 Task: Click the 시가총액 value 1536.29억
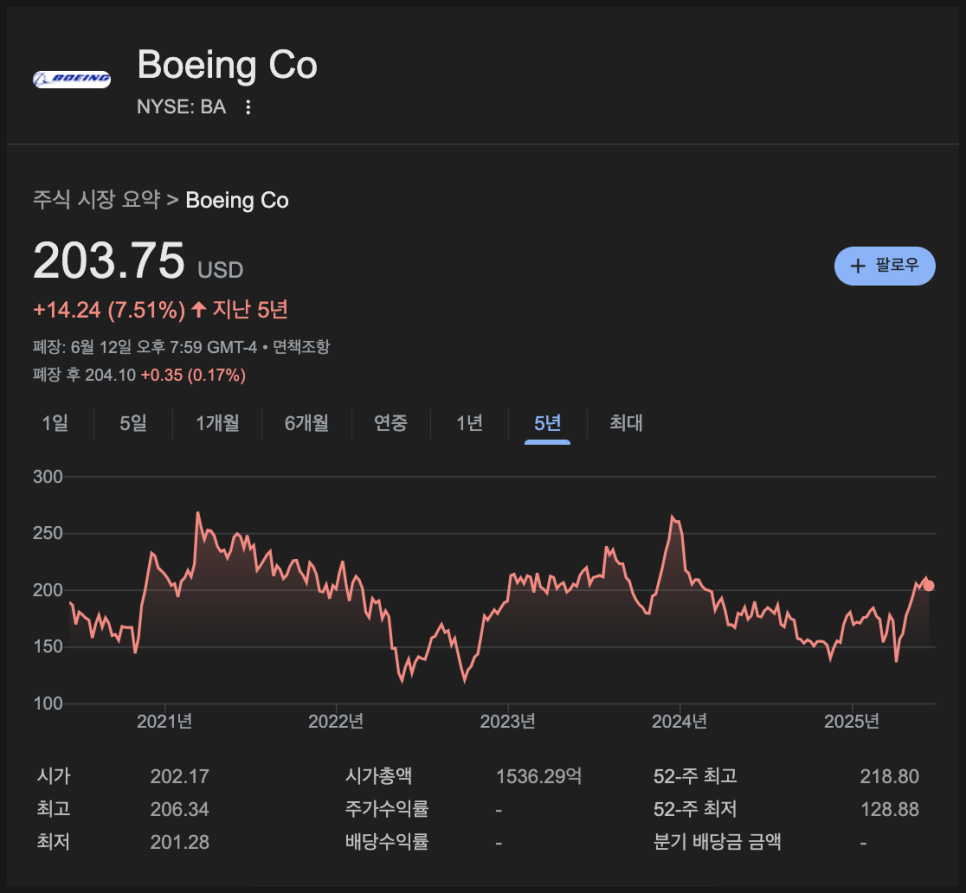click(538, 777)
